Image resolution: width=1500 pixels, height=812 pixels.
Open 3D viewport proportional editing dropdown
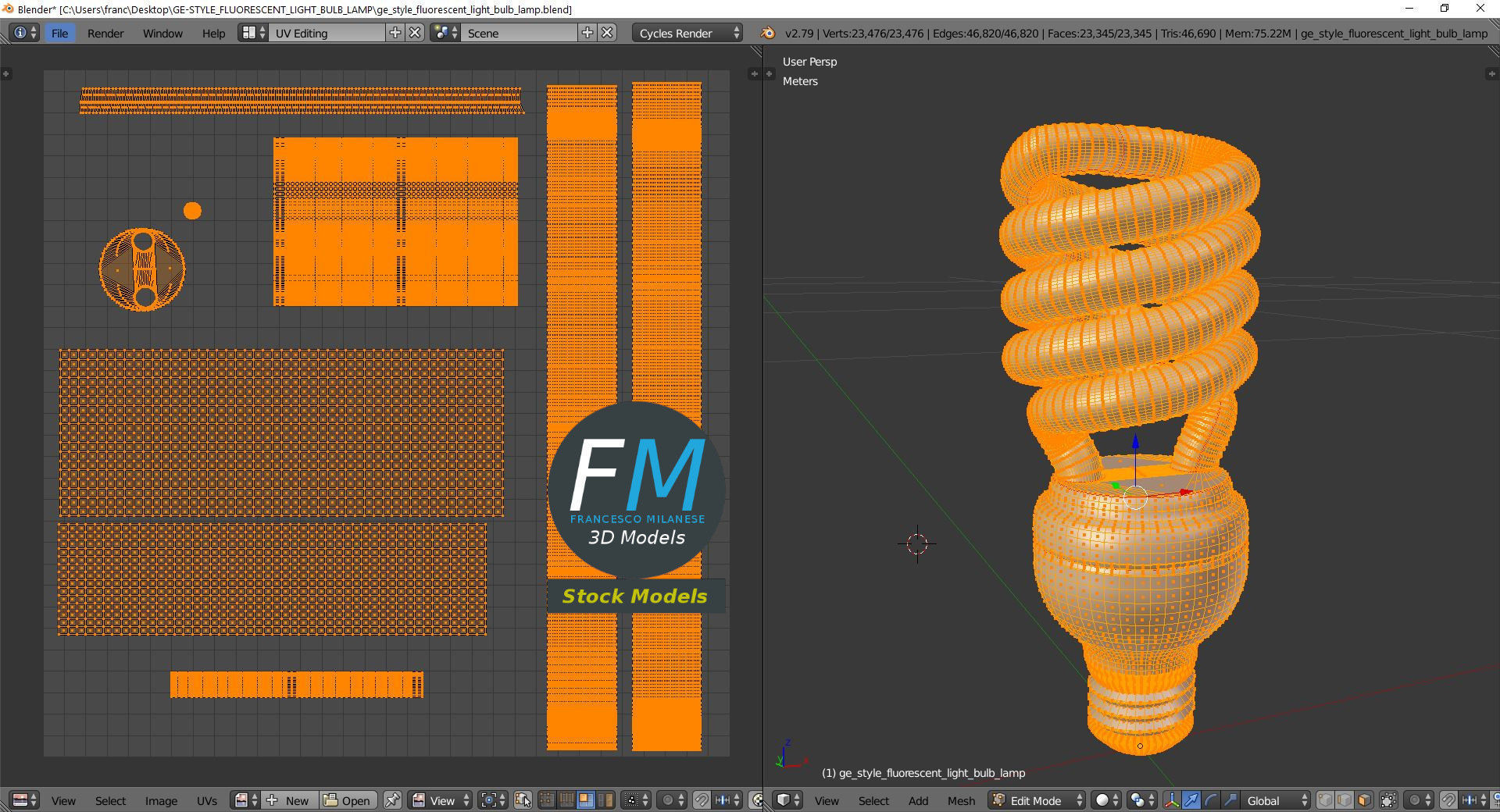click(x=1420, y=800)
